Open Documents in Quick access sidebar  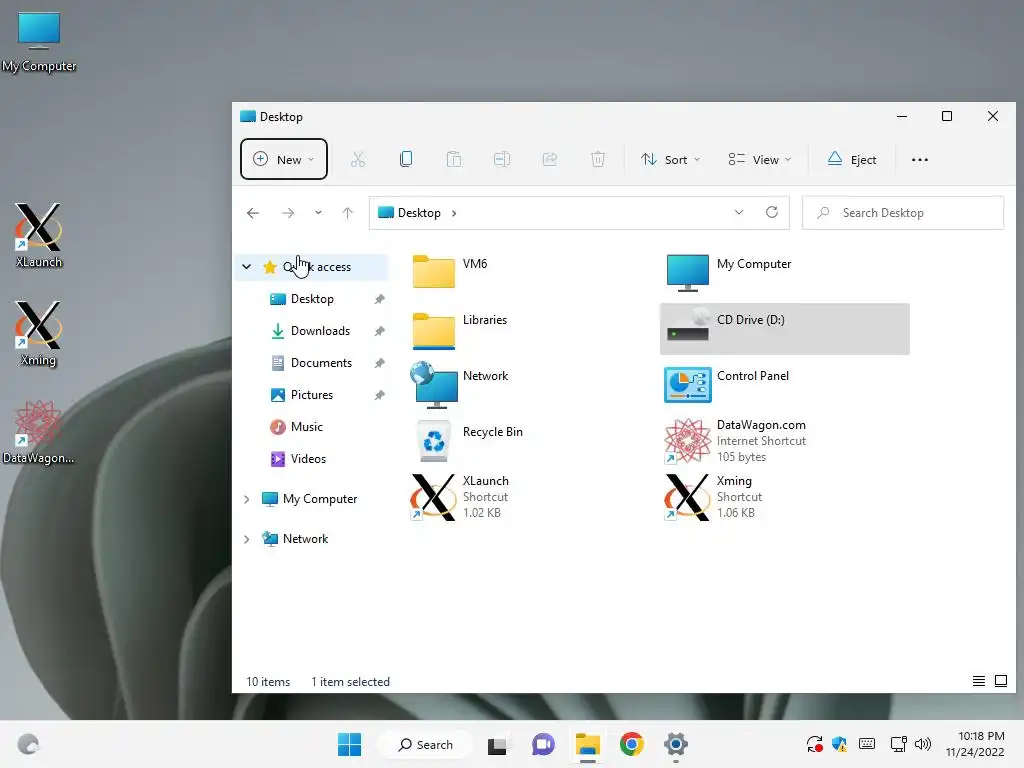[321, 363]
